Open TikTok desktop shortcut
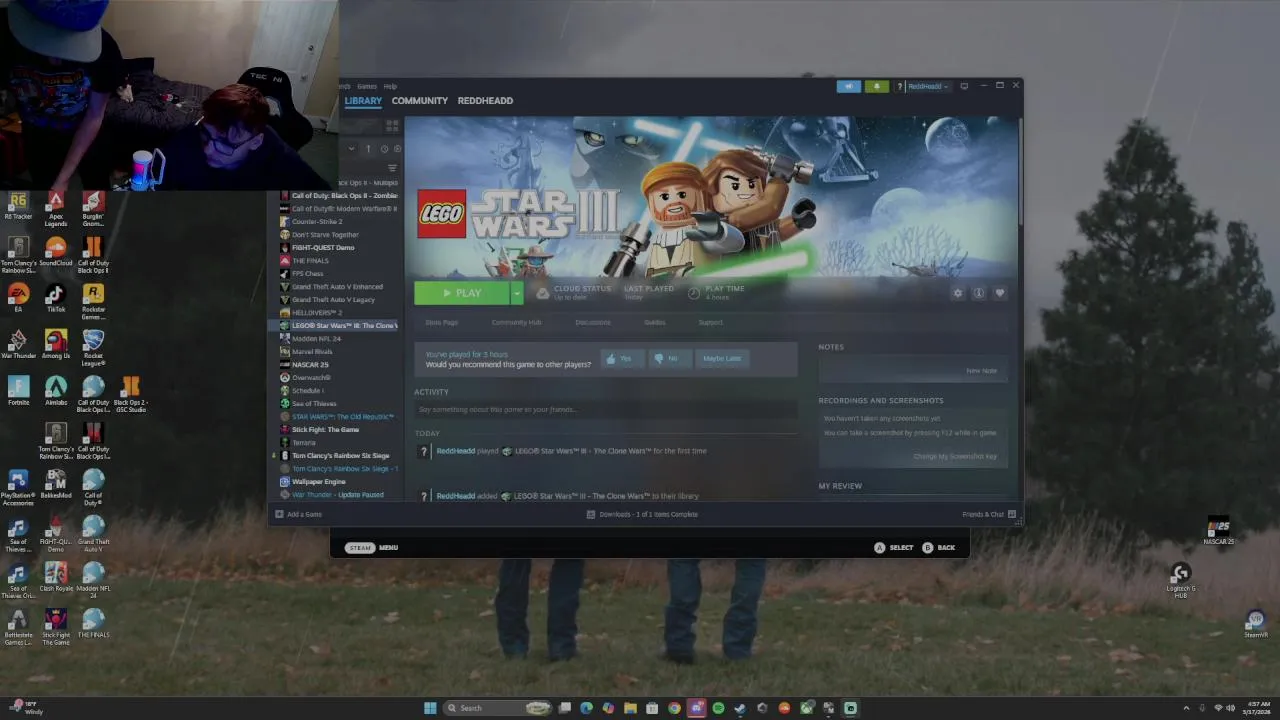 tap(55, 299)
